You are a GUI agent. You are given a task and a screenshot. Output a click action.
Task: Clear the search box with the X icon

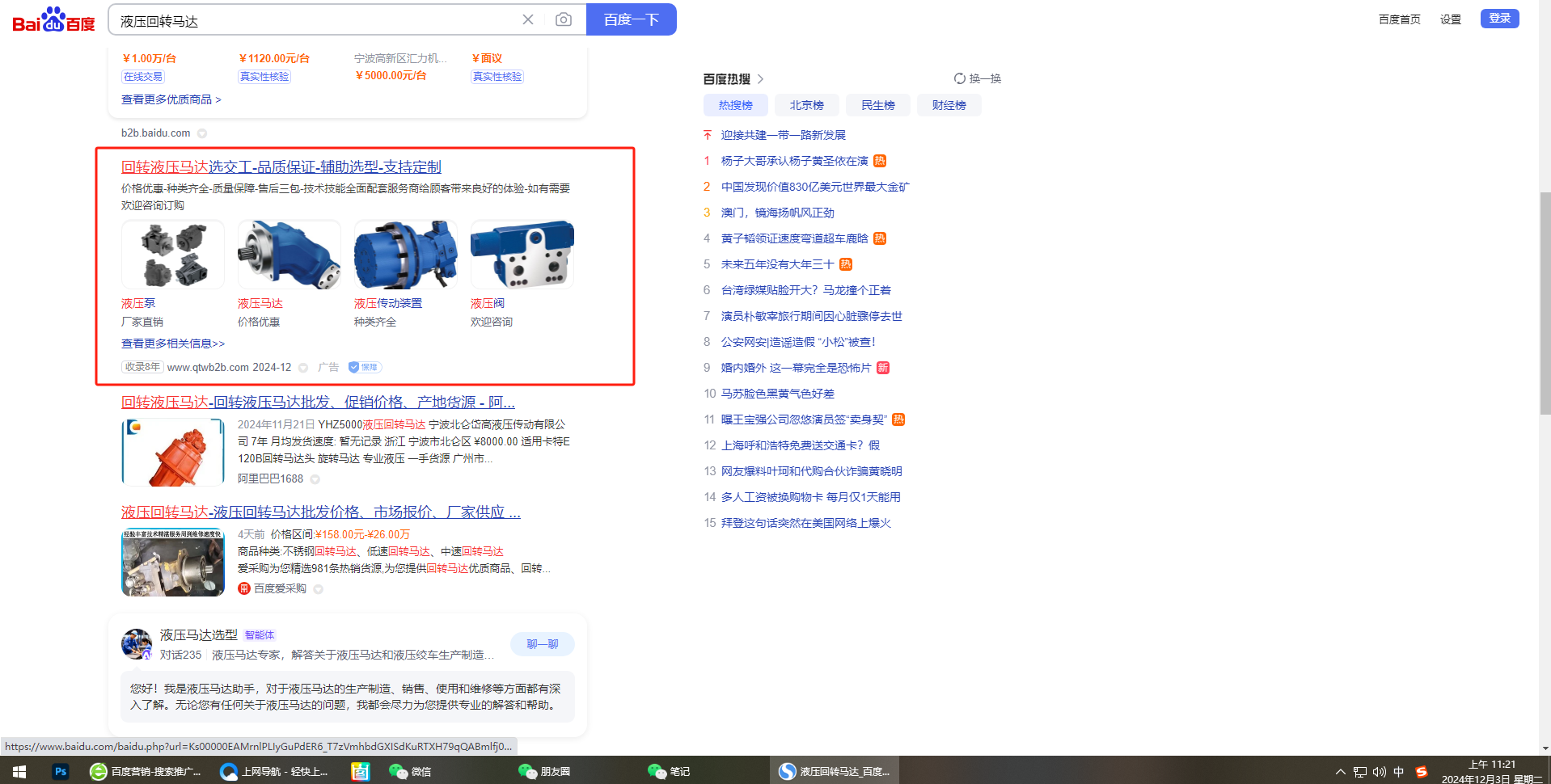528,19
